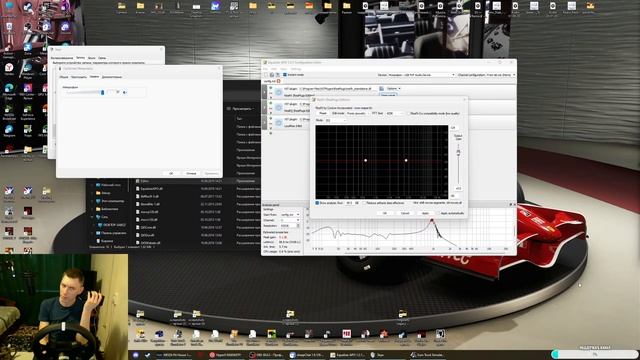Switch to Общие tab in microphone properties

pos(64,77)
